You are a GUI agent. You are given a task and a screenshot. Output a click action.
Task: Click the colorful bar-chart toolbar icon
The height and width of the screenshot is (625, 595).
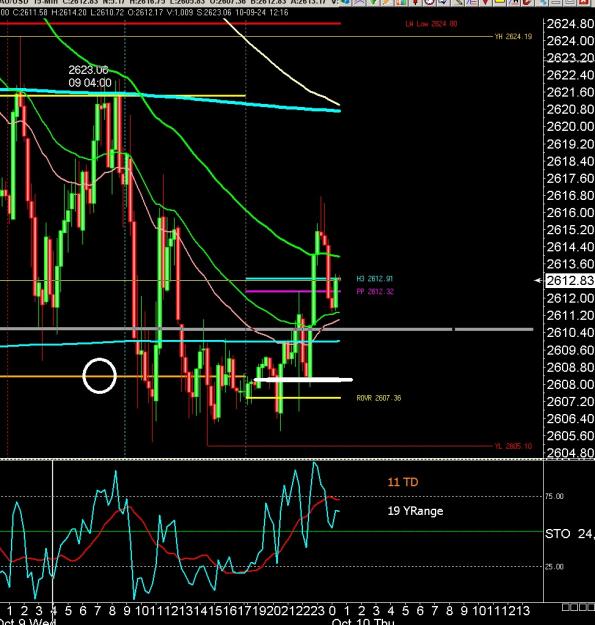coord(401,2)
